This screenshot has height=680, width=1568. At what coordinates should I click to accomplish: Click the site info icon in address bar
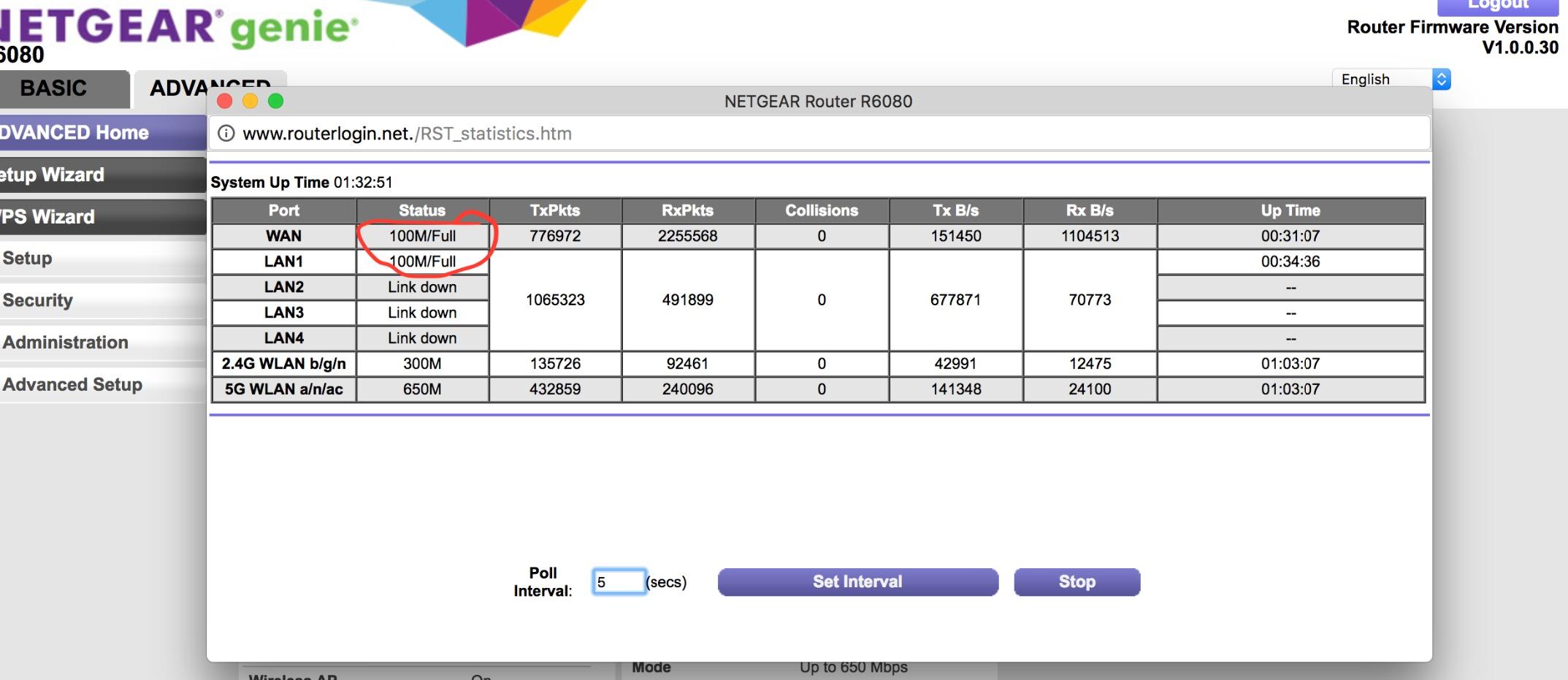tap(226, 134)
